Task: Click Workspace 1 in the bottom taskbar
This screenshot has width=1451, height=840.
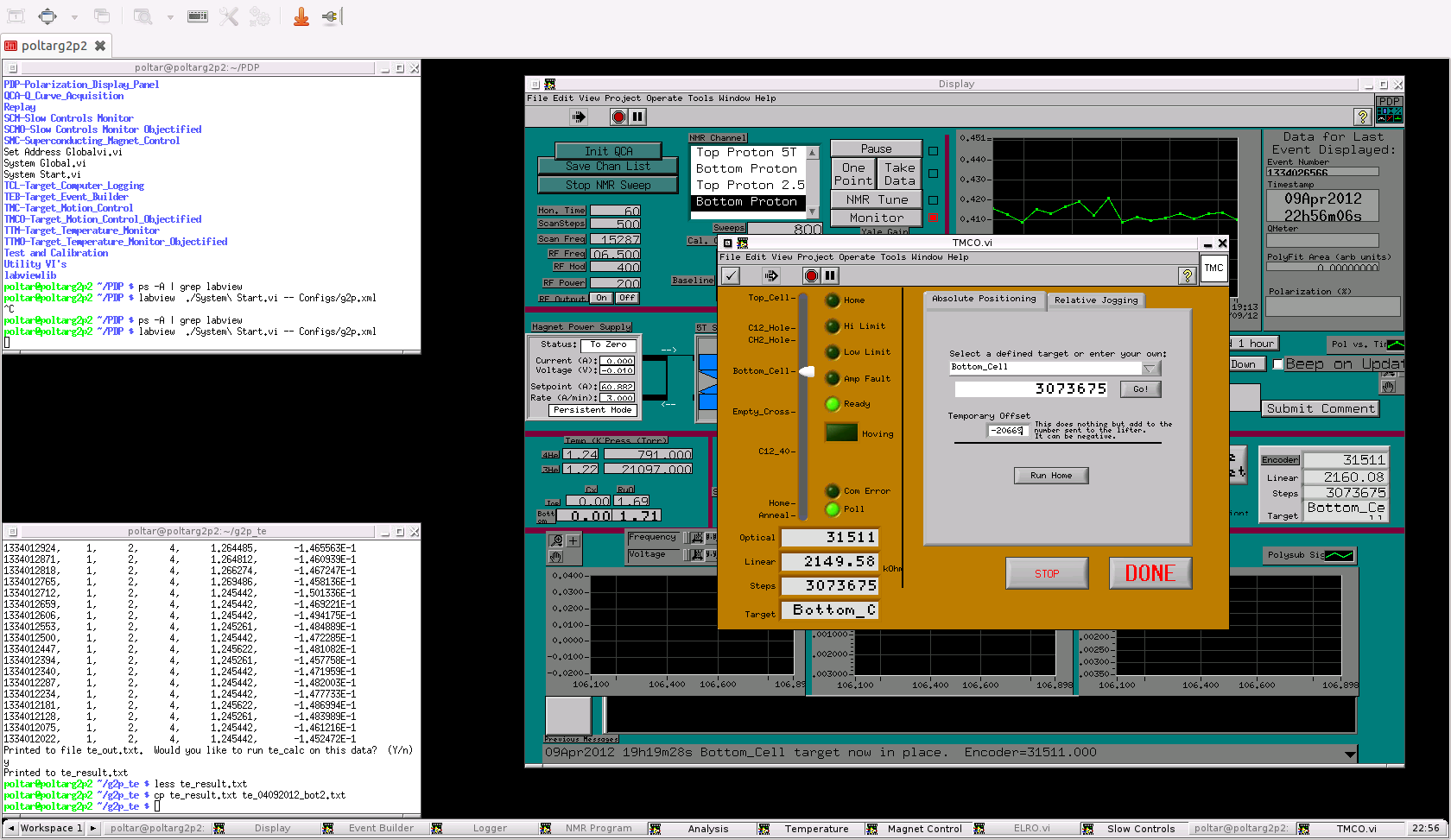Action: (51, 829)
